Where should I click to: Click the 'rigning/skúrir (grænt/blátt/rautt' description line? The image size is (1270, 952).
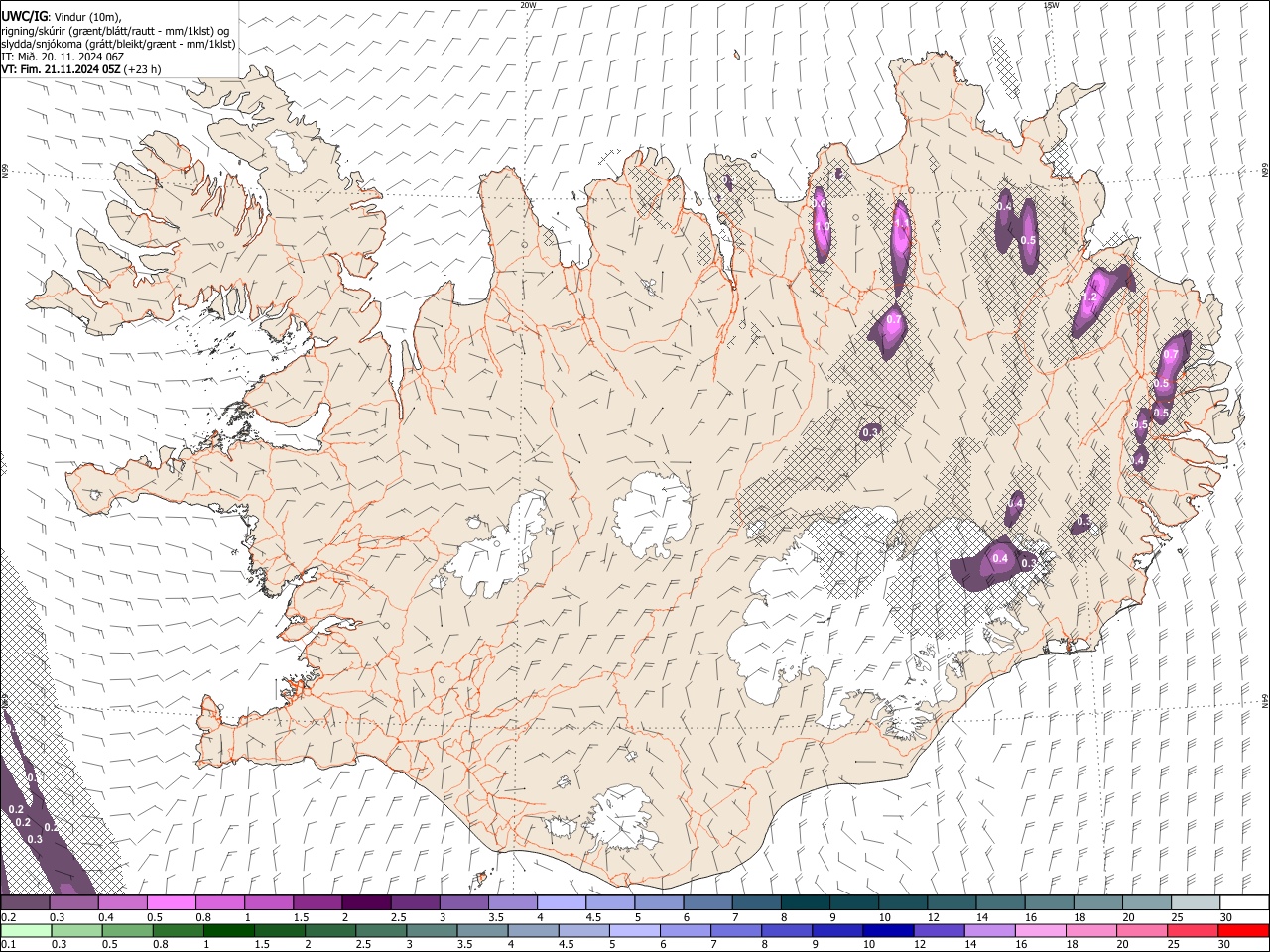pyautogui.click(x=115, y=31)
